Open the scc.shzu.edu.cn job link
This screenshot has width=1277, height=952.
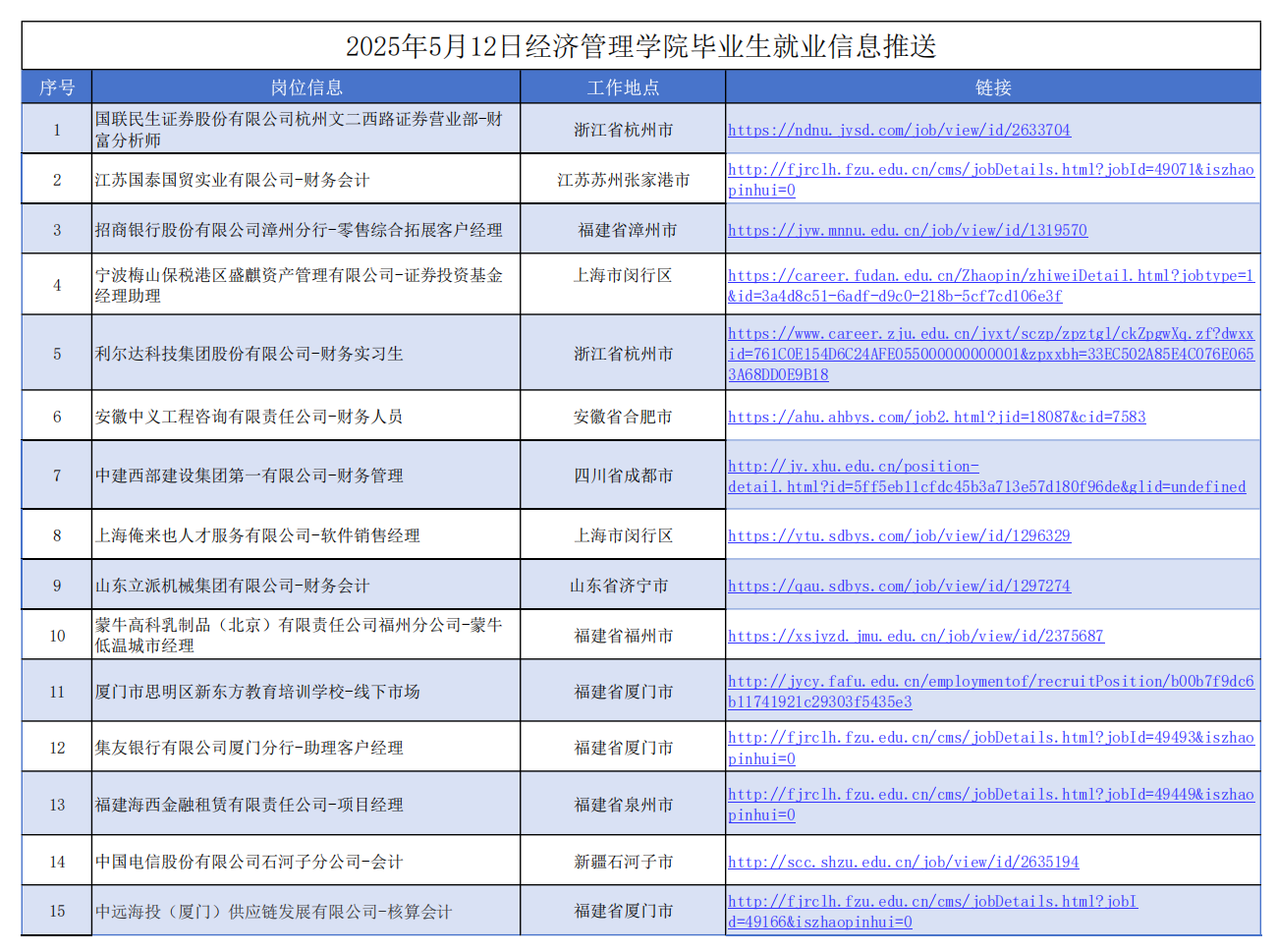pos(903,862)
